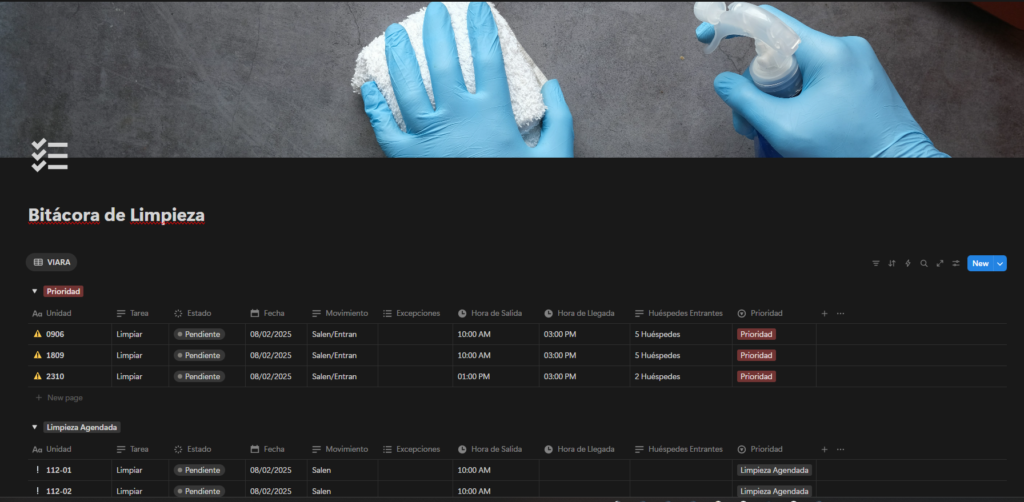
Task: Click Movimiento column header in Prioridad group
Action: point(342,313)
